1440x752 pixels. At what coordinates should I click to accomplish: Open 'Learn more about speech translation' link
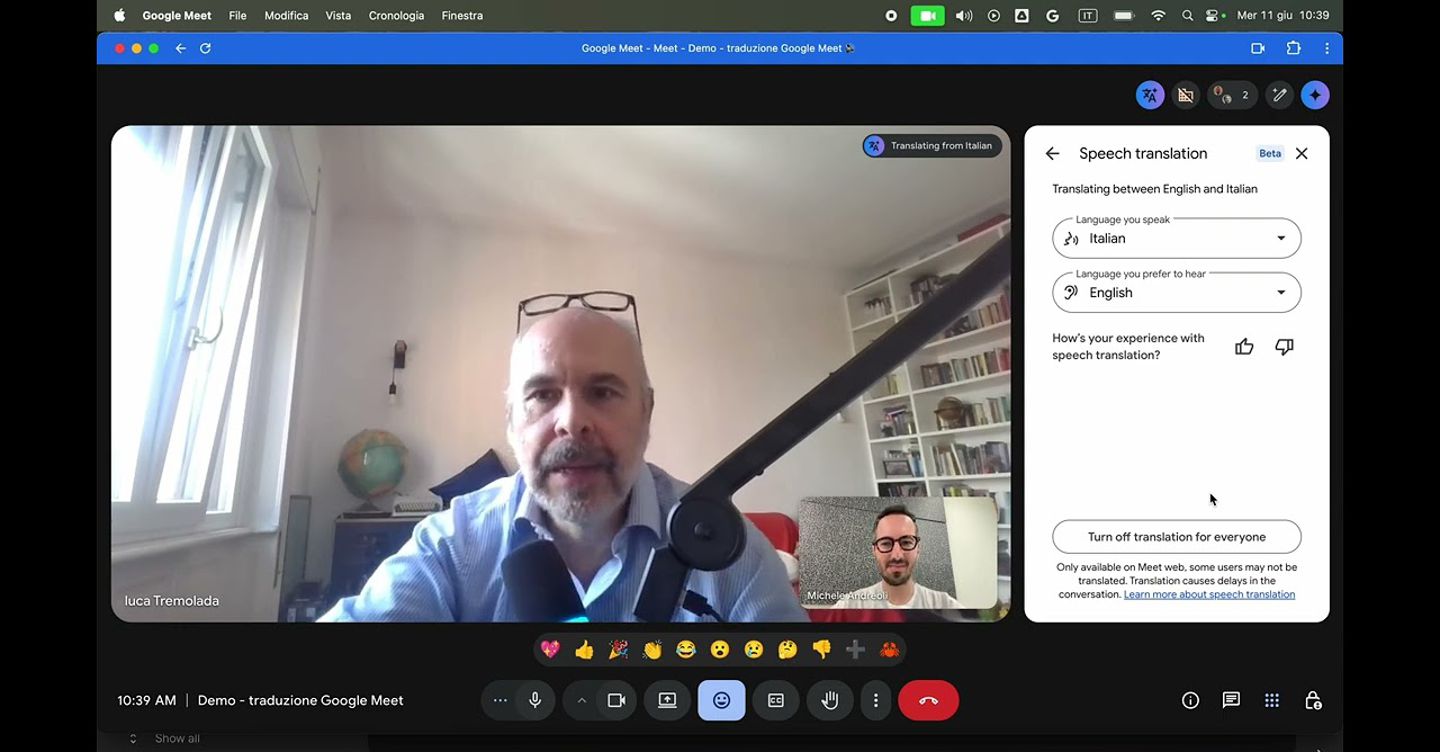(1209, 595)
